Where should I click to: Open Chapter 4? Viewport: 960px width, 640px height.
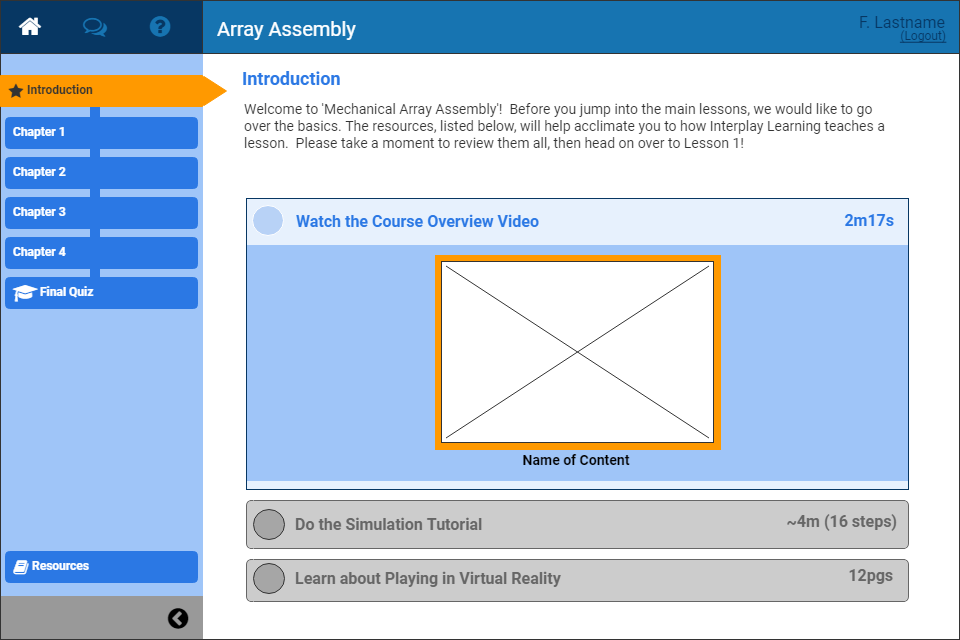coord(101,252)
